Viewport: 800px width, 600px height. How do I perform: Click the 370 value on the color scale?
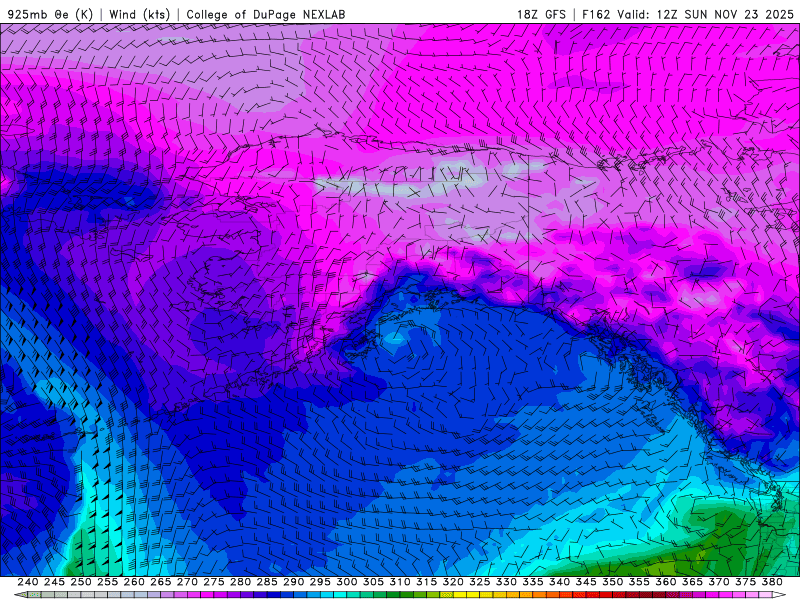pos(718,582)
